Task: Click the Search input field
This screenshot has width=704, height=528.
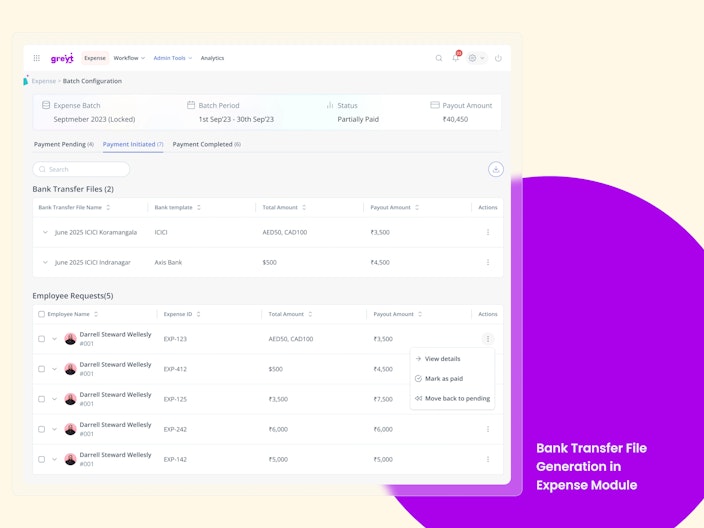Action: tap(81, 169)
